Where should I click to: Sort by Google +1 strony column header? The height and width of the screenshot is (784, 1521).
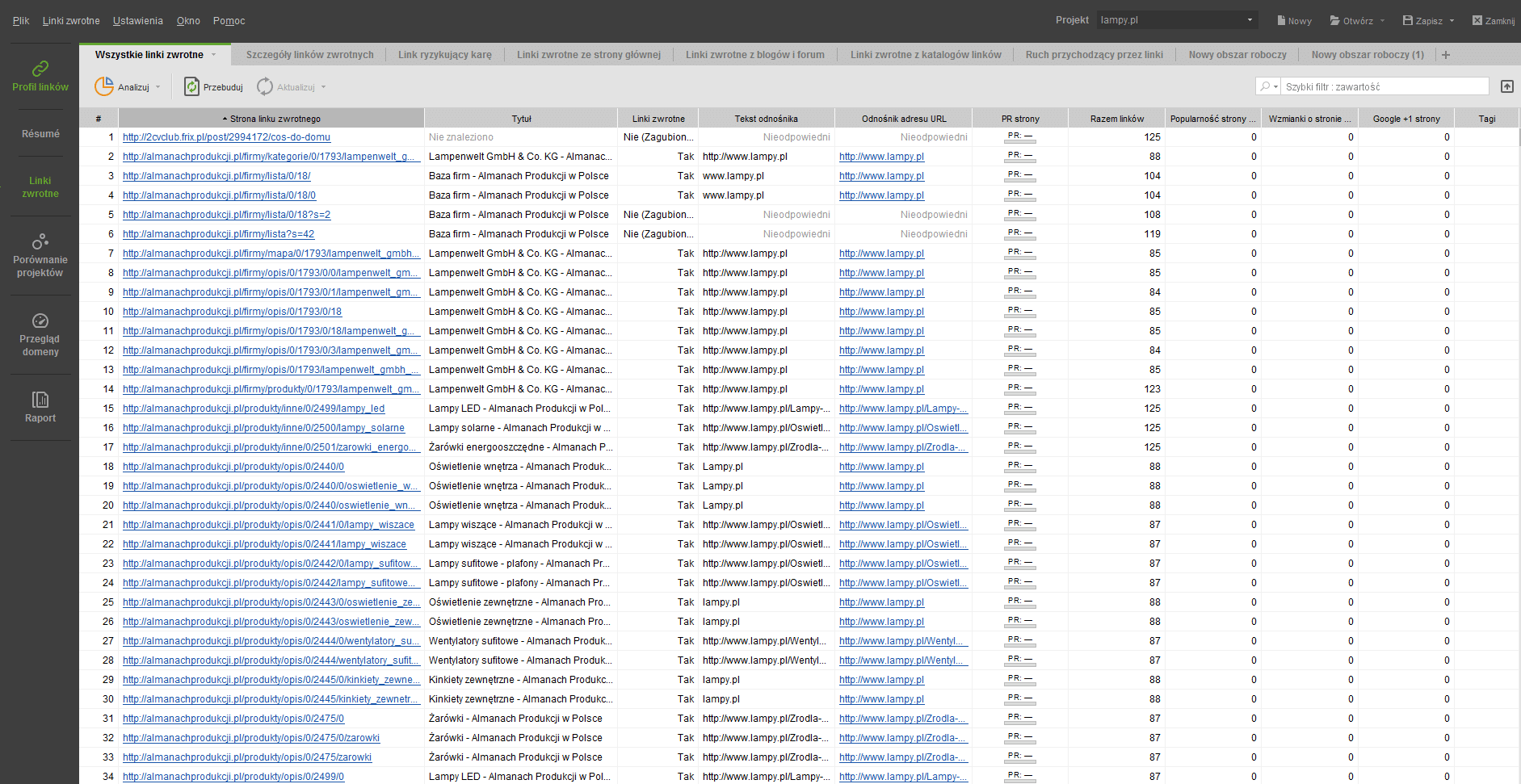(1406, 119)
